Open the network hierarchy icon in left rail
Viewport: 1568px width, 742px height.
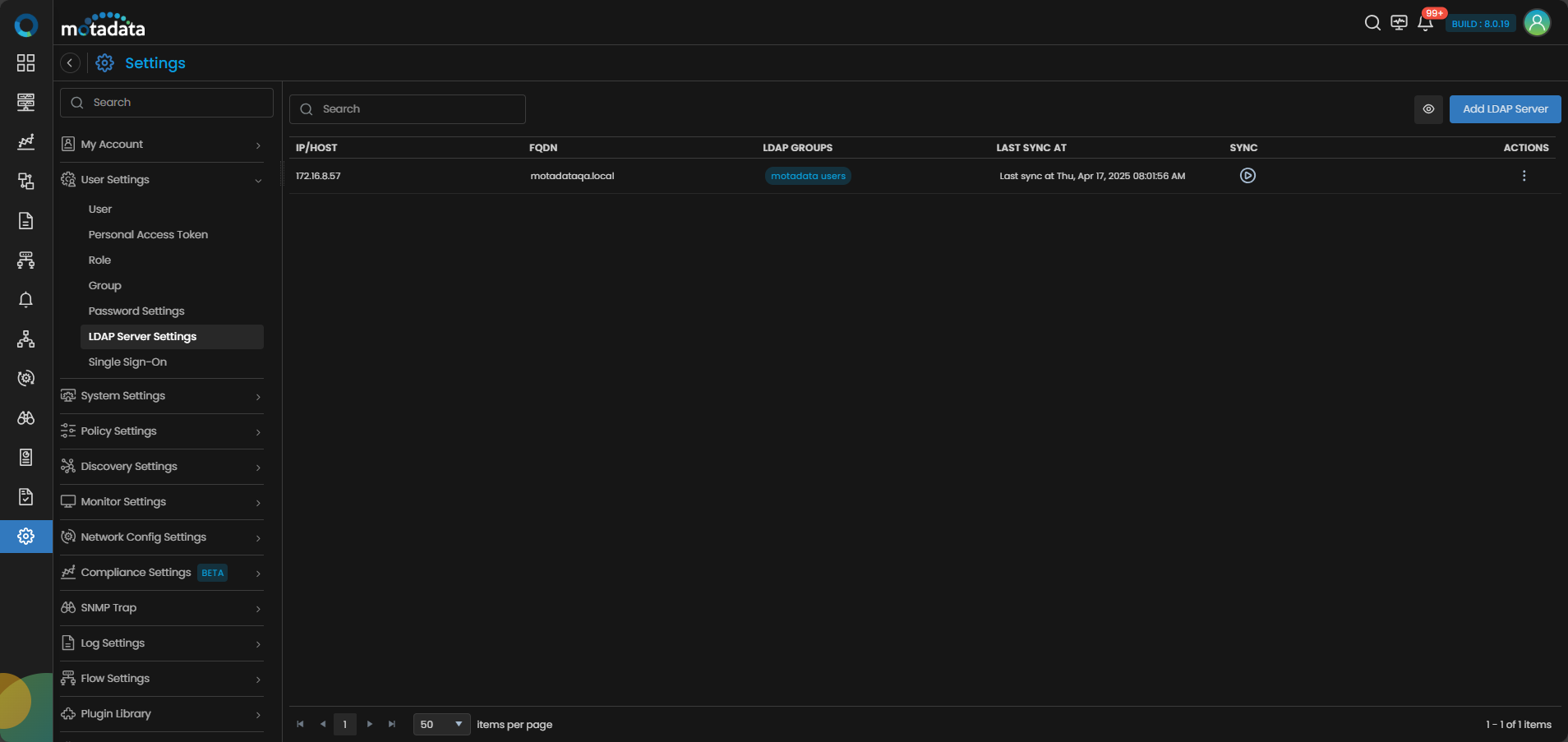click(26, 339)
